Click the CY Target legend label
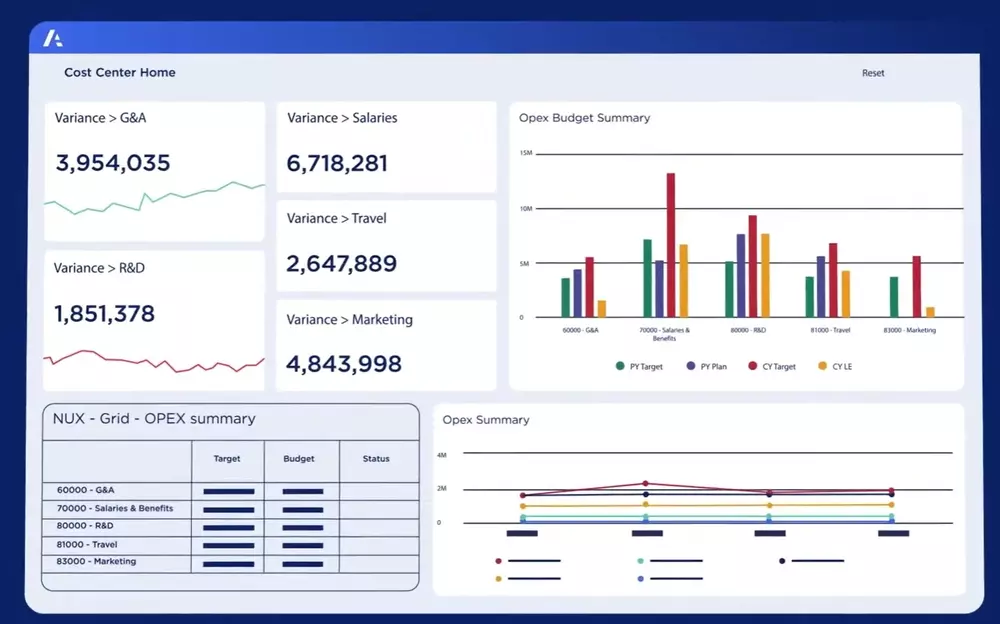Viewport: 1000px width, 624px height. (x=779, y=366)
